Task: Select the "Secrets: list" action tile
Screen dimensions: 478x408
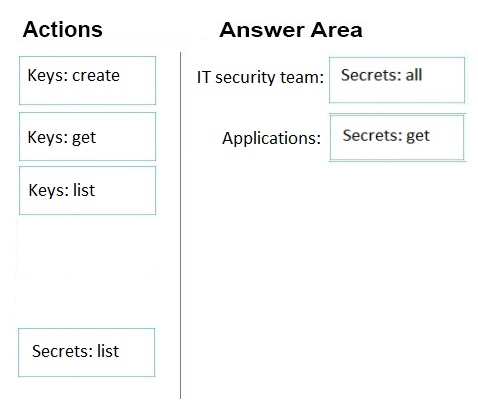Action: coord(87,352)
